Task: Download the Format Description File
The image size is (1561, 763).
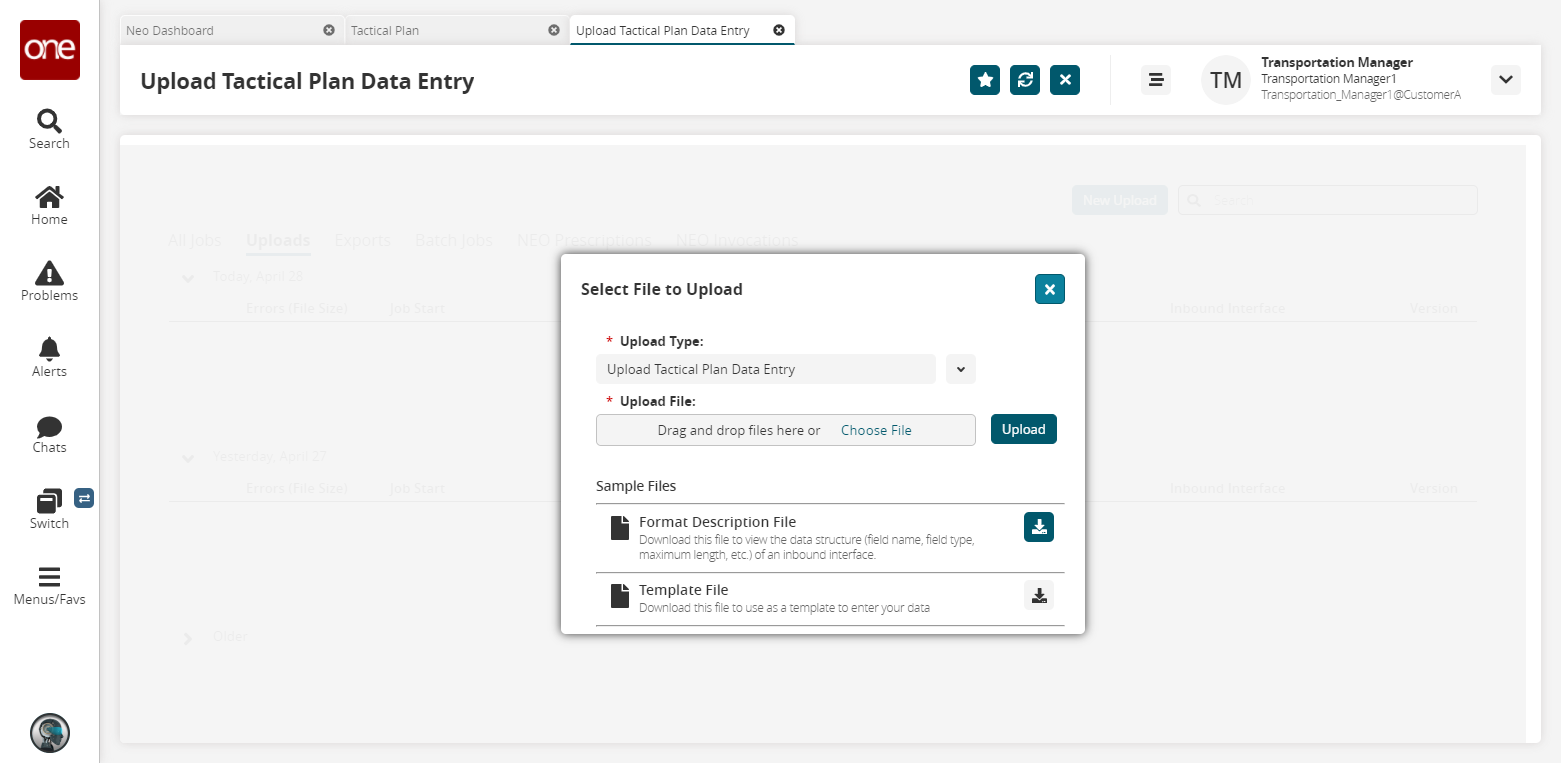Action: pyautogui.click(x=1039, y=527)
